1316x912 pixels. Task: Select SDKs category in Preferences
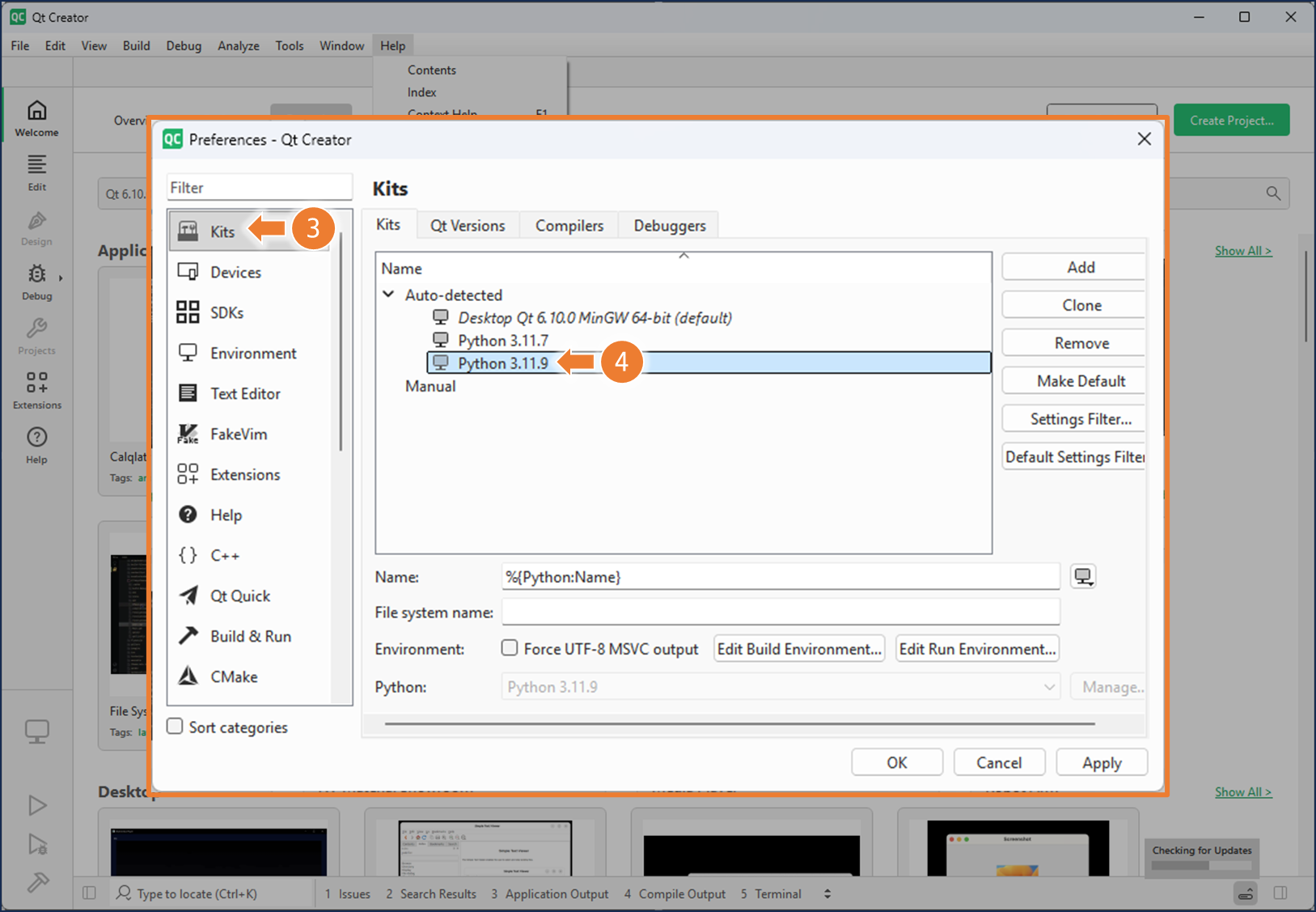coord(250,312)
